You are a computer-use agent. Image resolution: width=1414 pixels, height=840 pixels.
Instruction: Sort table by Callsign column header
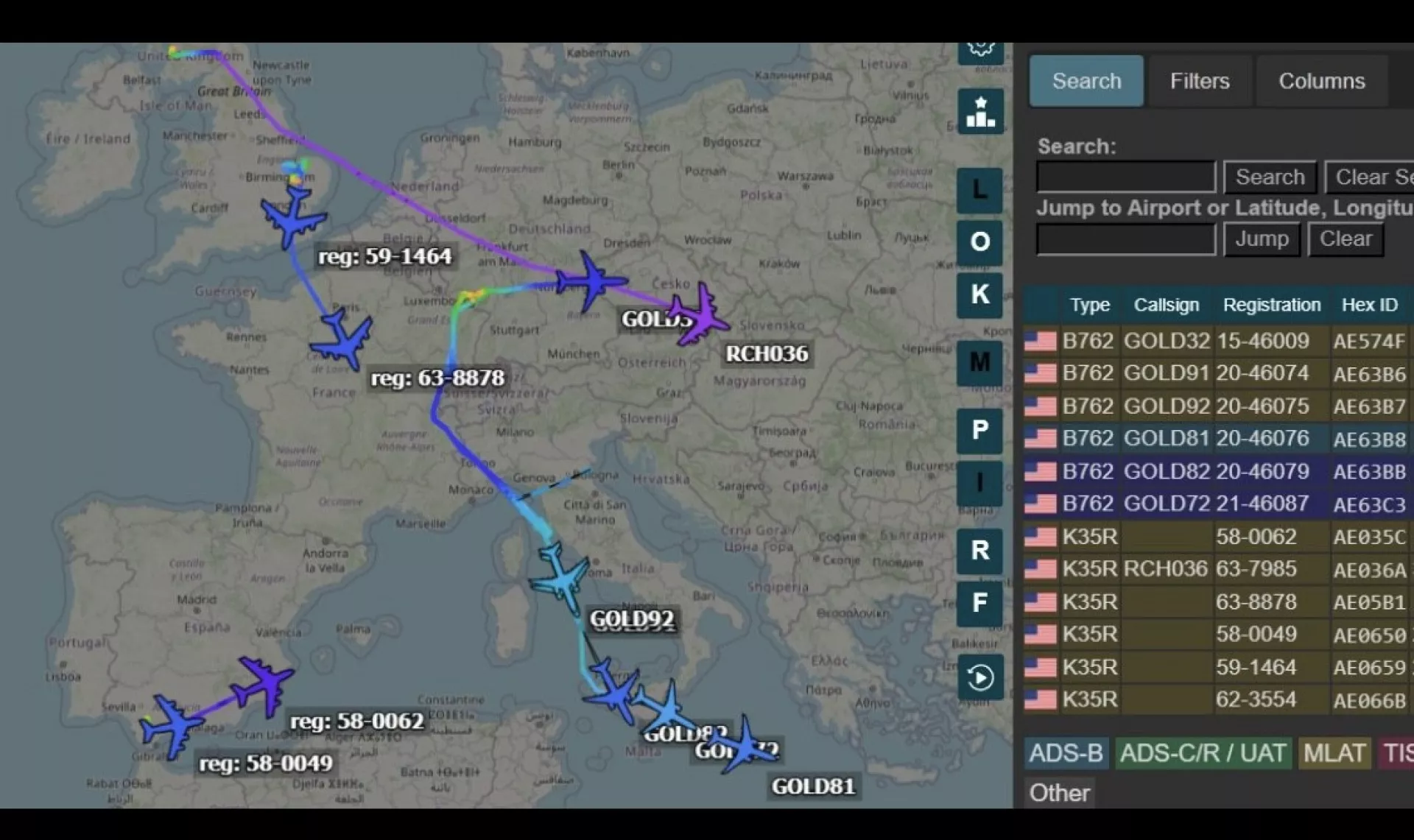[x=1166, y=305]
